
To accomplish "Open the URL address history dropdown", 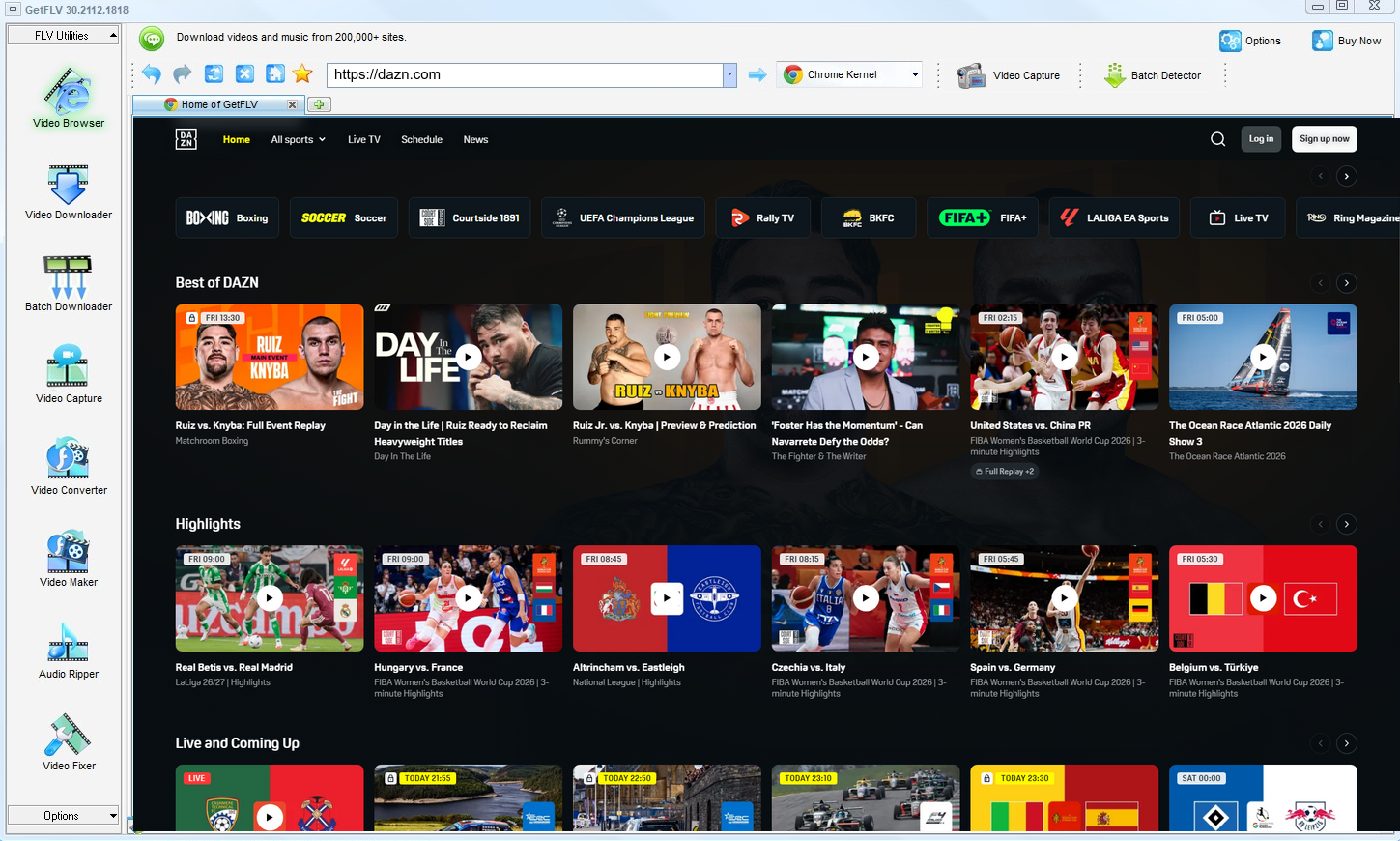I will tap(729, 74).
